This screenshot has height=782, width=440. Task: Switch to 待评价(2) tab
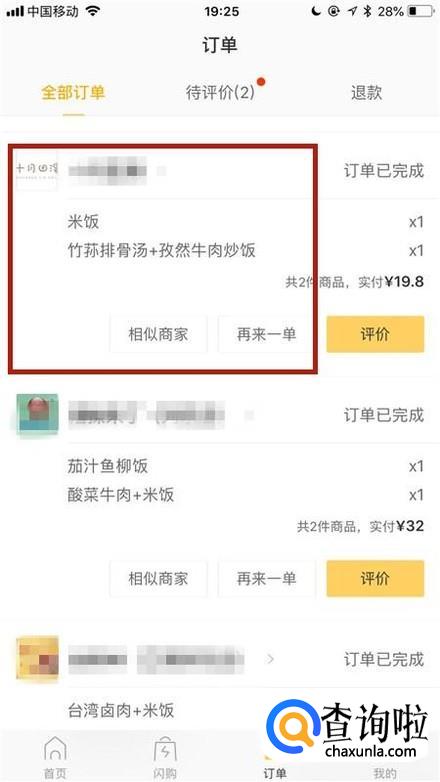click(220, 92)
